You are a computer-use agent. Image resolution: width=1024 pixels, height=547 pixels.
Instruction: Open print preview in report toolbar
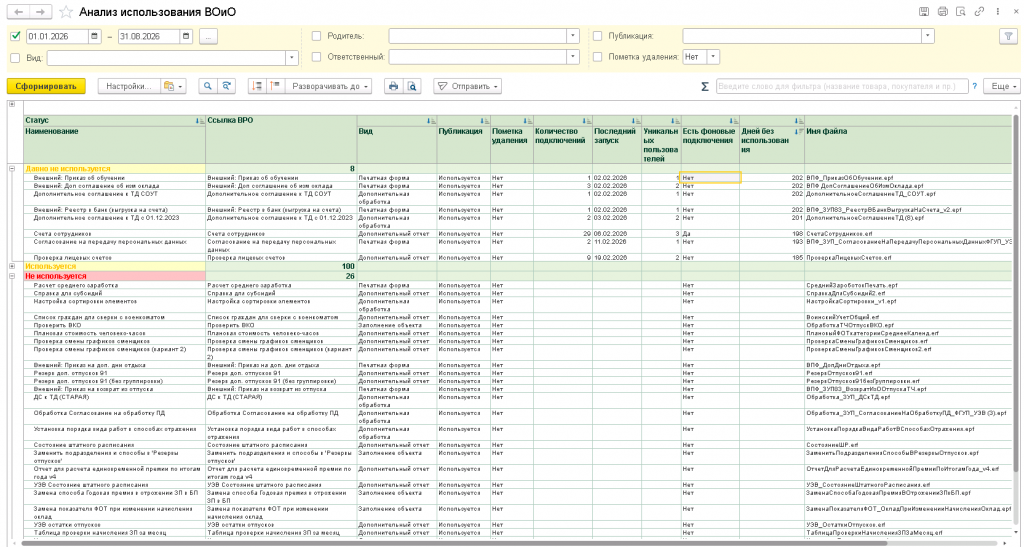point(411,86)
